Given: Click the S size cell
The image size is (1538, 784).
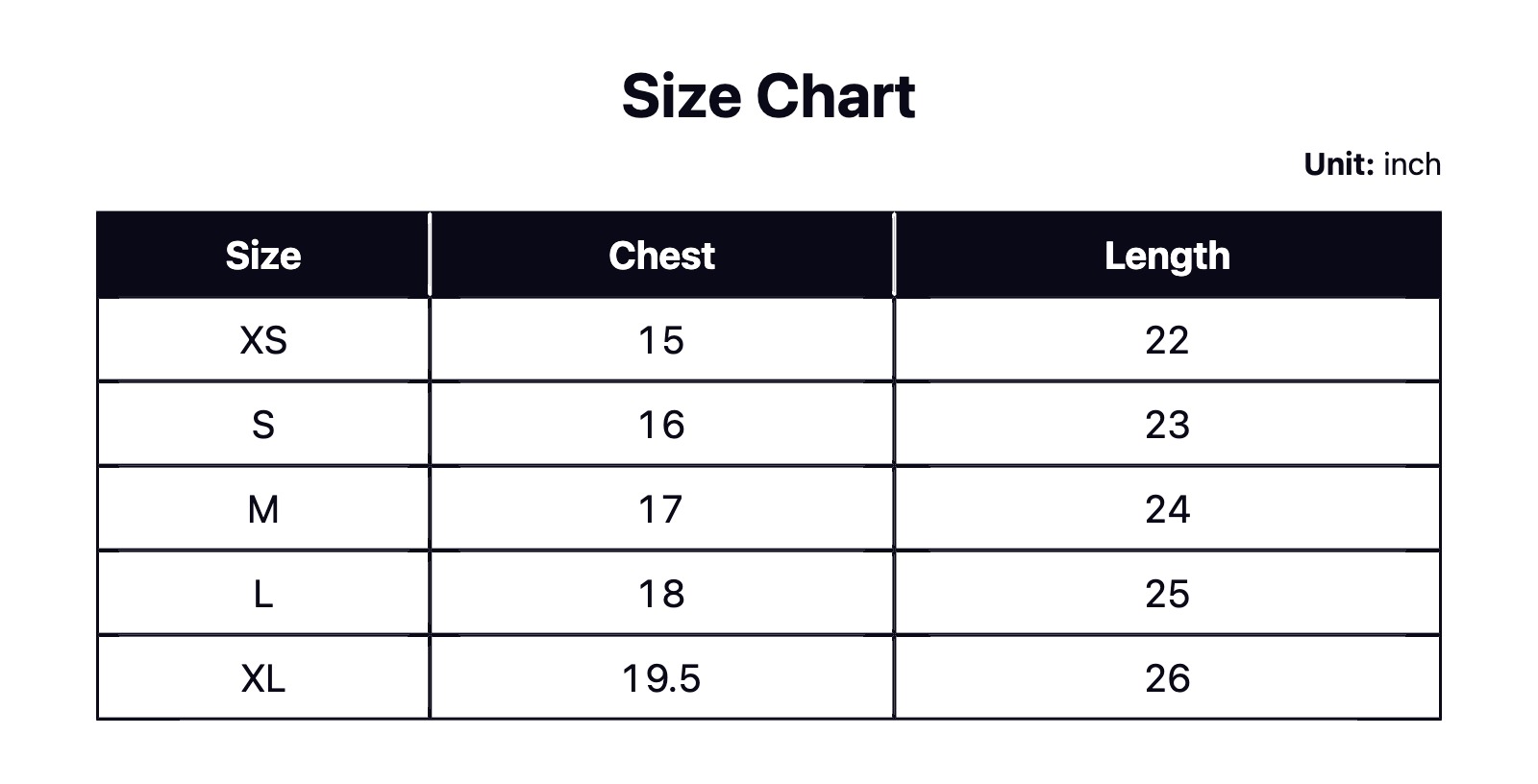Looking at the screenshot, I should click(263, 425).
